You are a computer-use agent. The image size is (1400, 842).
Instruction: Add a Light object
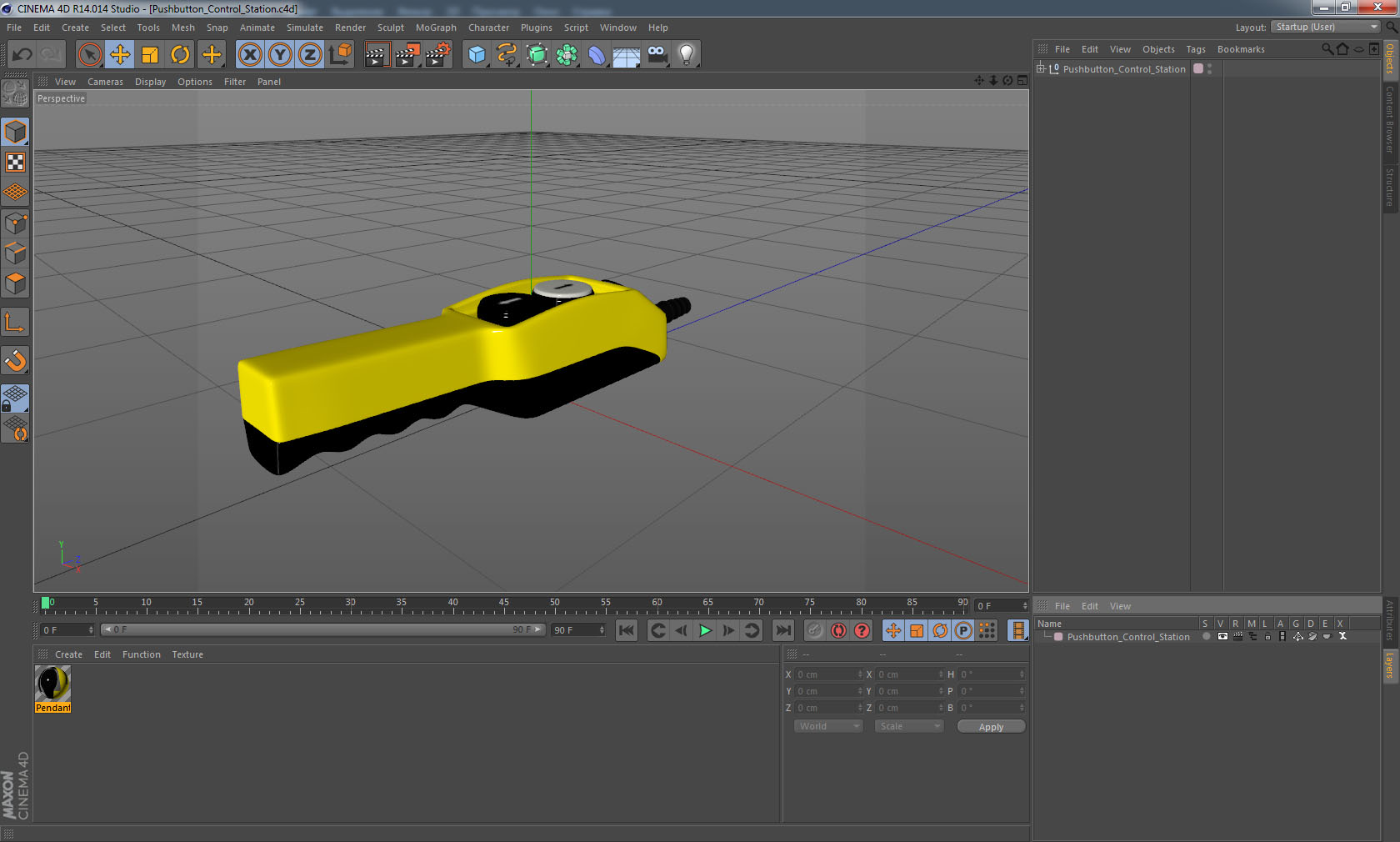687,55
